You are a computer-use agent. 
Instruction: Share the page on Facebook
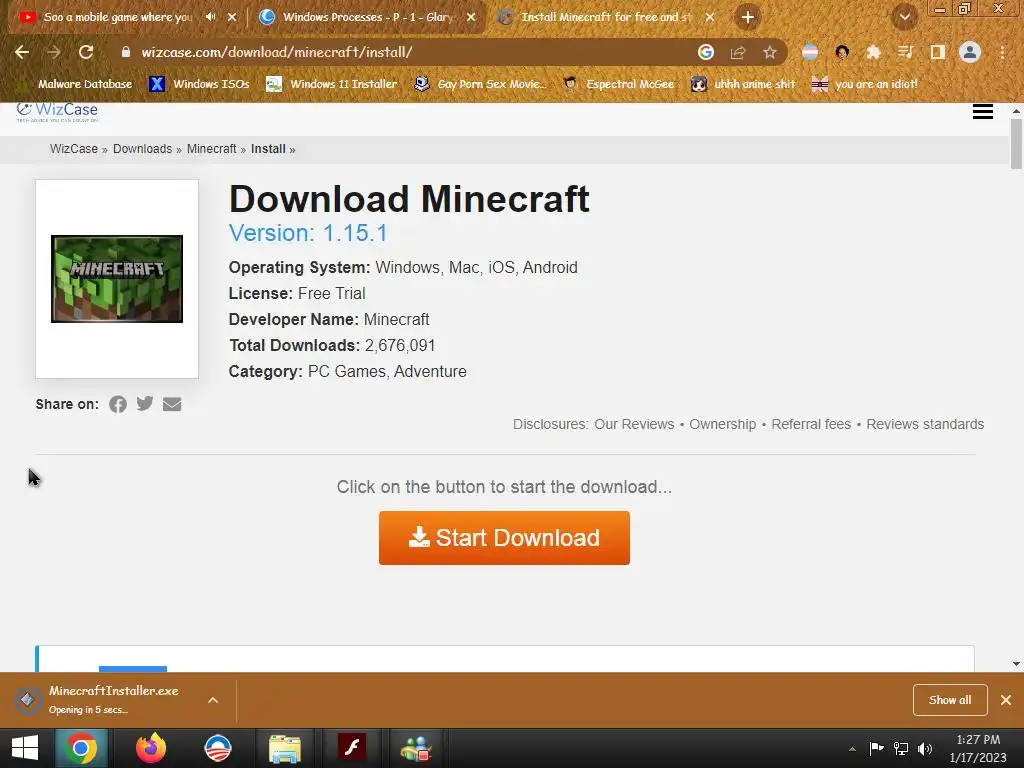tap(118, 404)
